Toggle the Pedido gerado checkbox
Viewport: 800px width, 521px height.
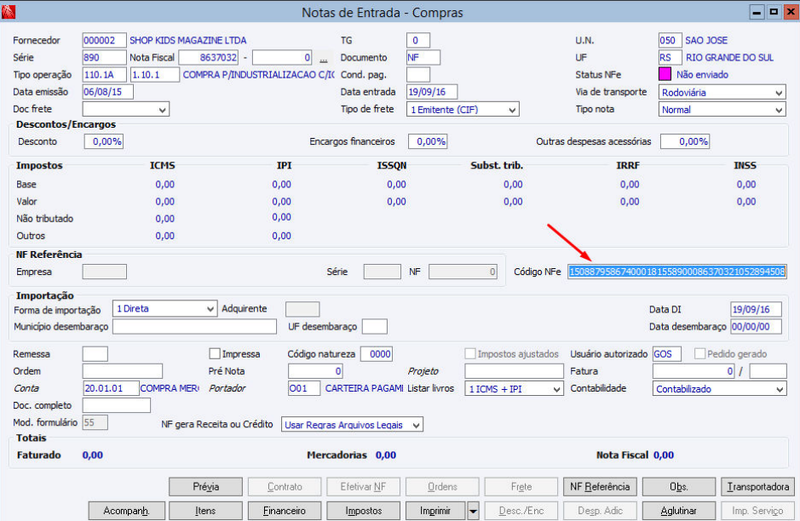pyautogui.click(x=700, y=354)
